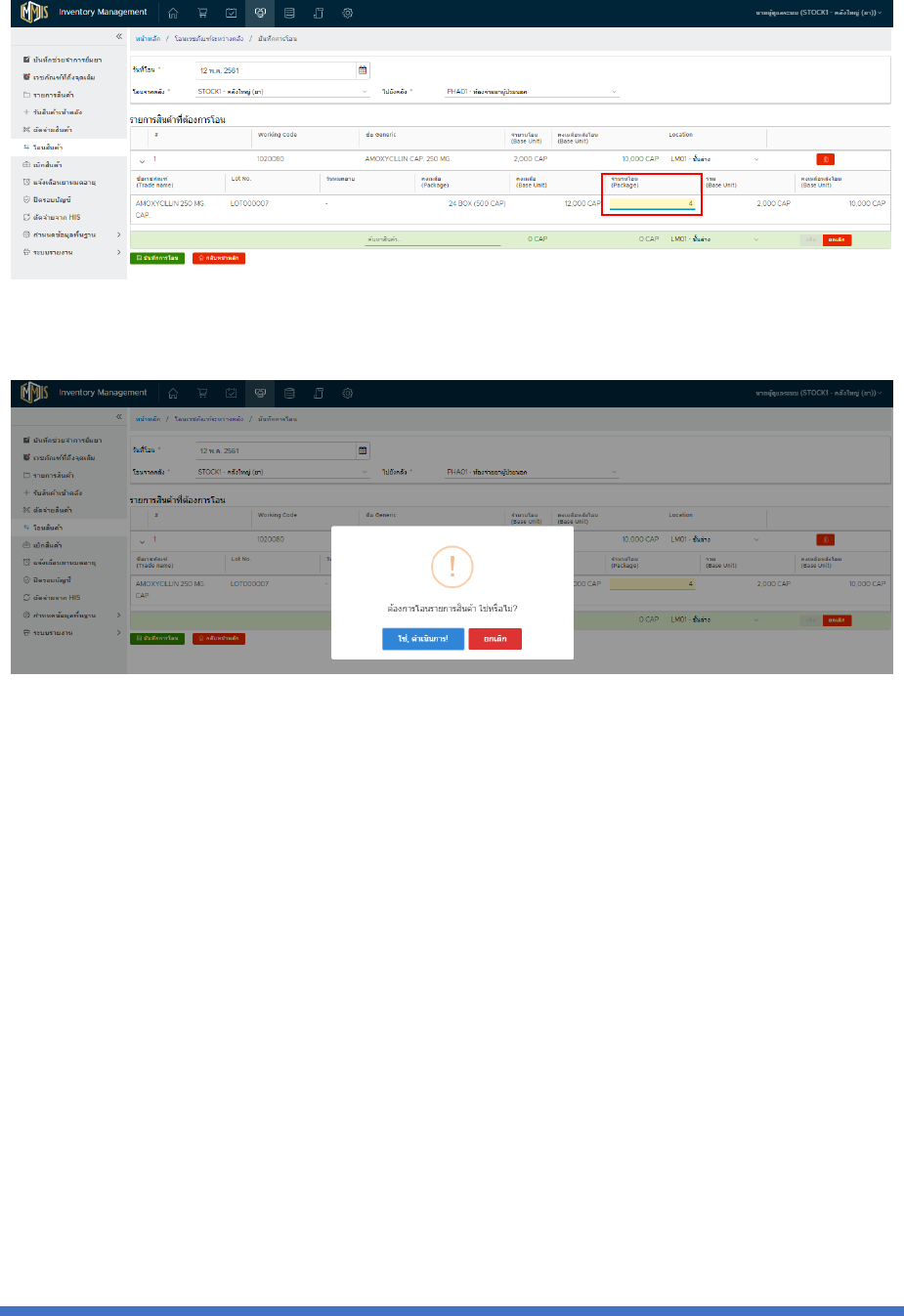This screenshot has width=904, height=1316.
Task: Open the settings gear in upper screenshot navbar
Action: (348, 13)
